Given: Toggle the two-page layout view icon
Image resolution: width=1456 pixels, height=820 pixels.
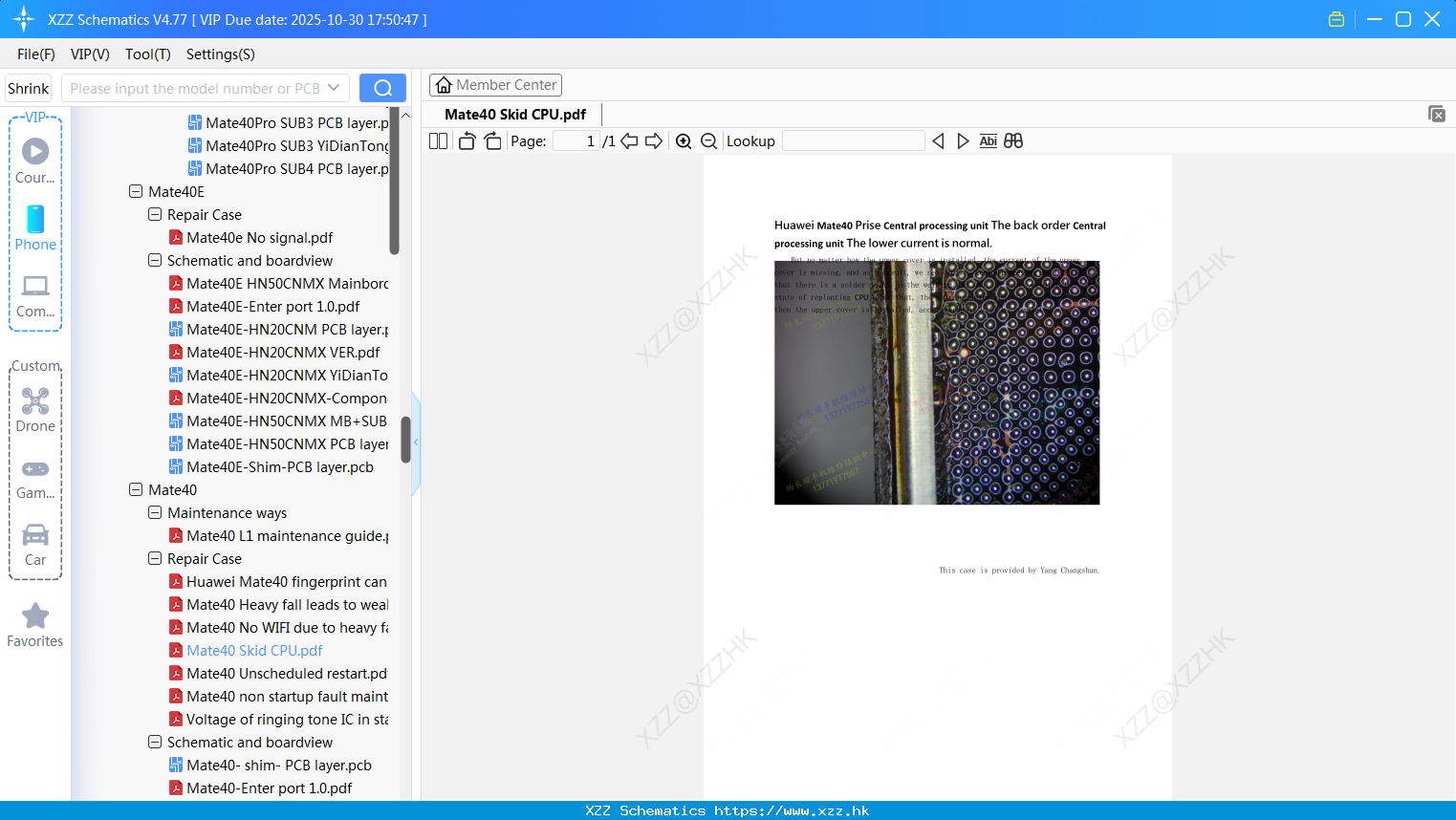Looking at the screenshot, I should [x=438, y=140].
